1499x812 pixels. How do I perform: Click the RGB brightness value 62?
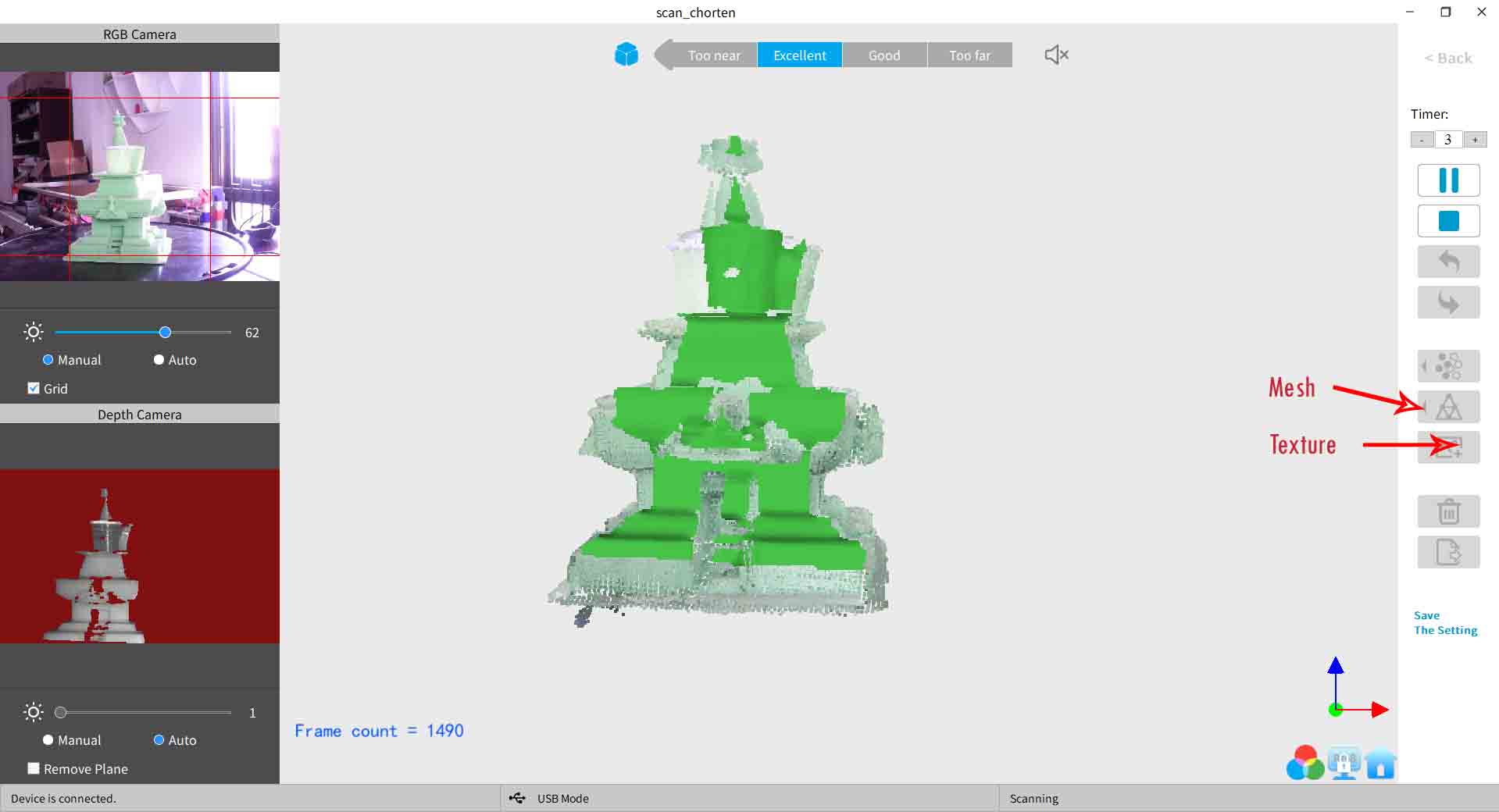tap(252, 332)
